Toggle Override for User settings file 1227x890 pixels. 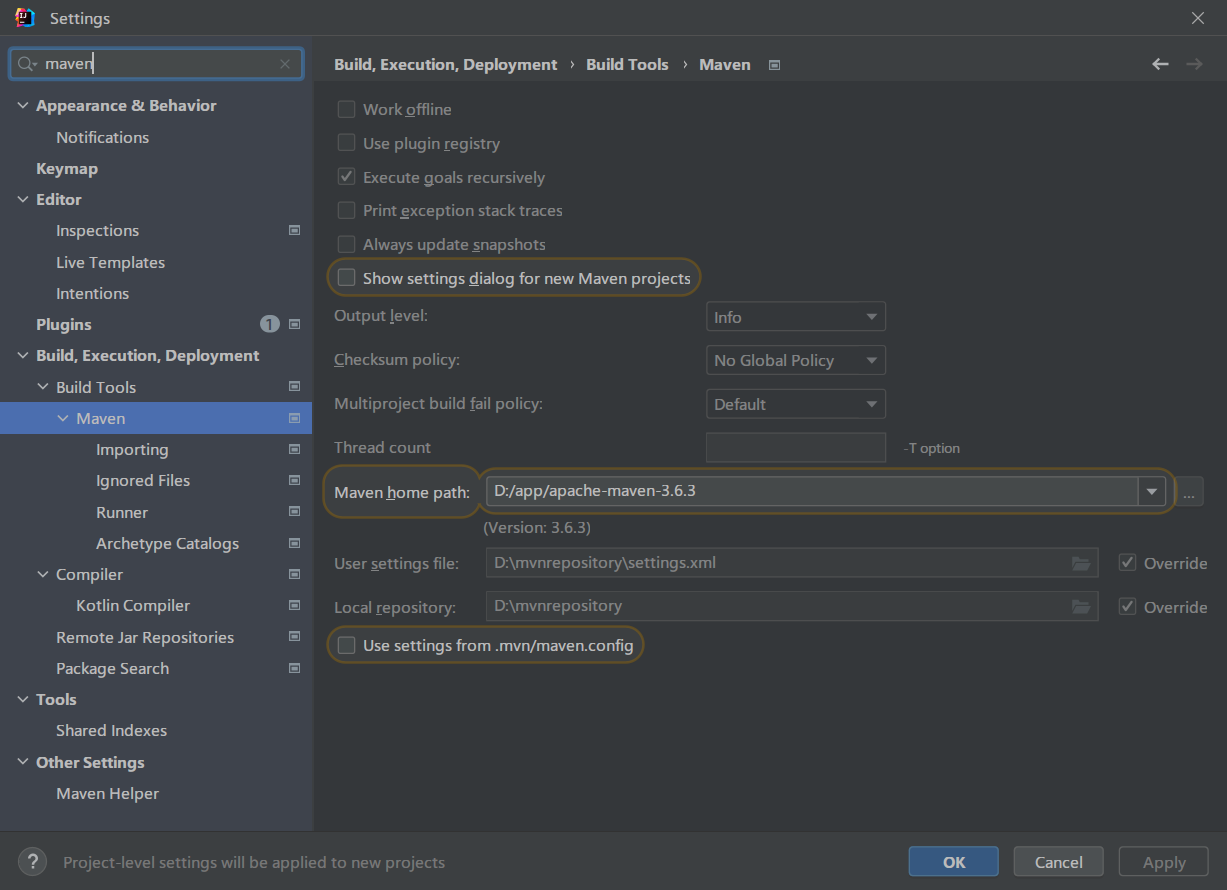click(x=1127, y=563)
